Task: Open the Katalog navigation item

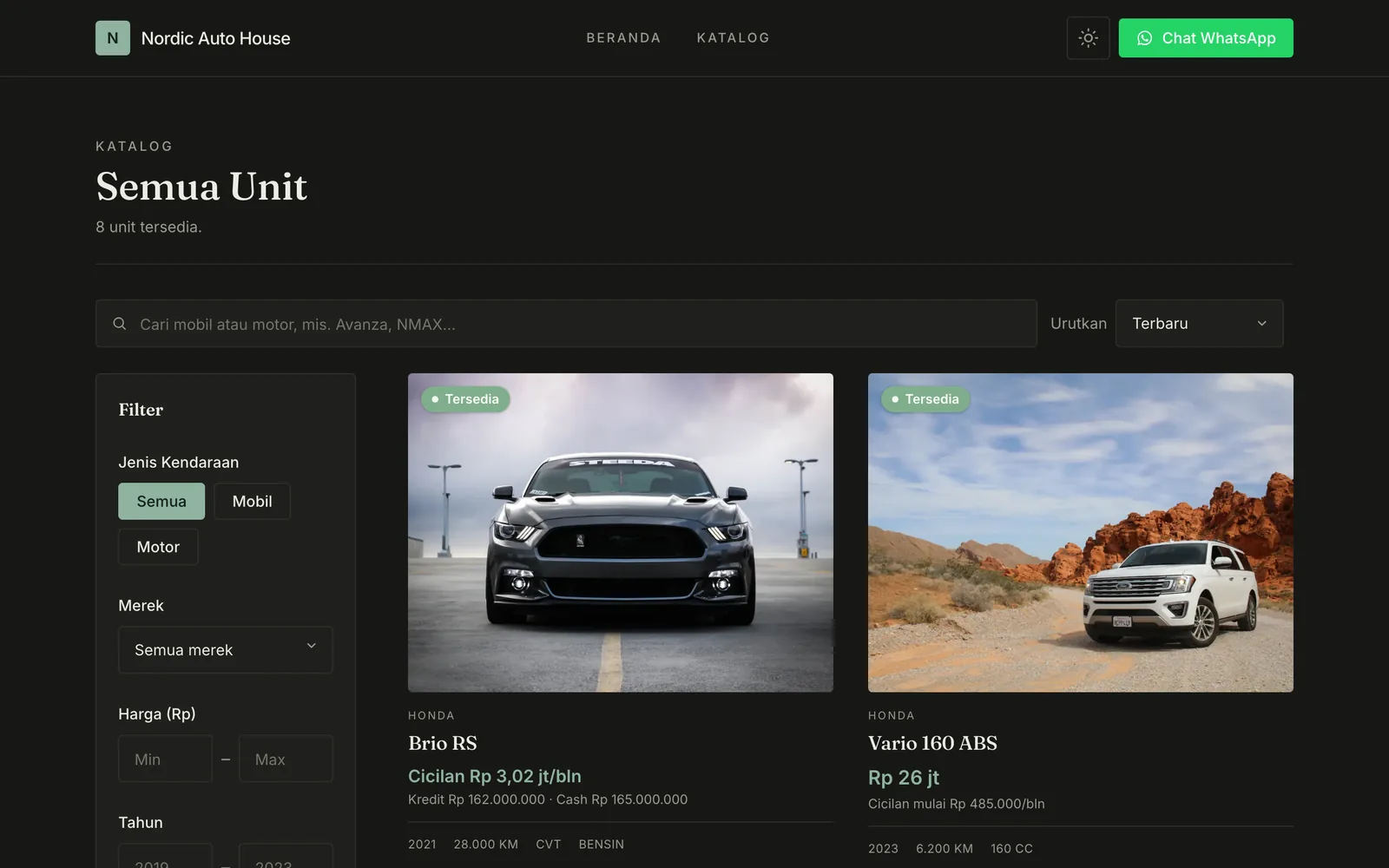Action: [733, 38]
